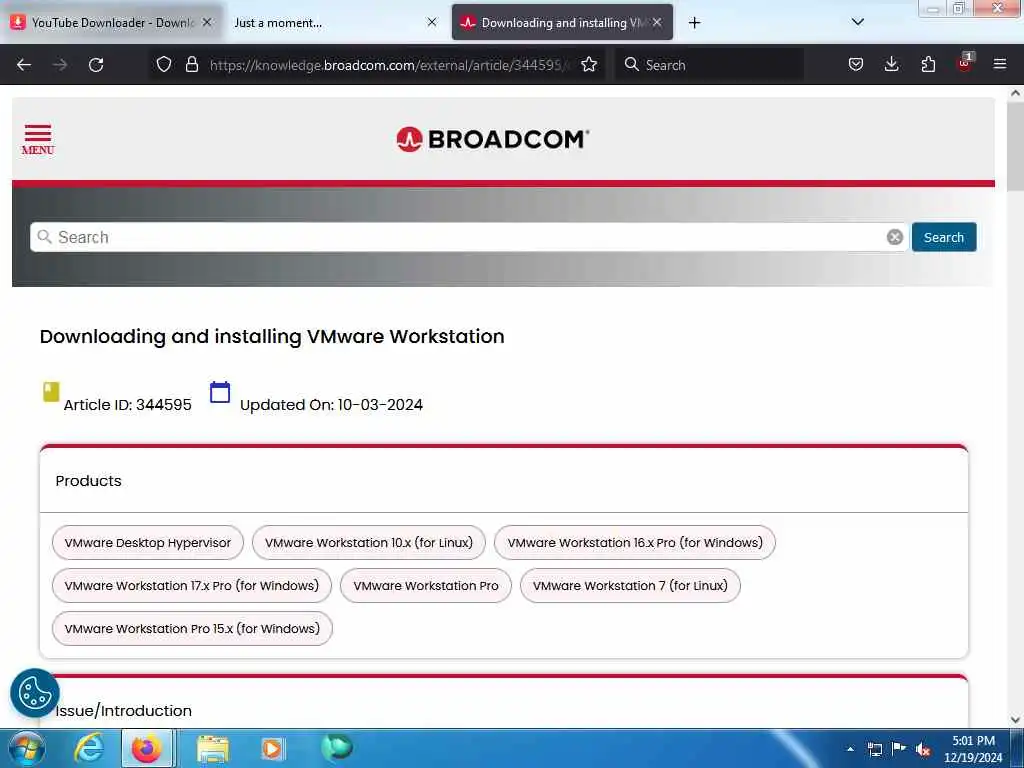Image resolution: width=1024 pixels, height=768 pixels.
Task: Click the Issue/Introduction section heading
Action: click(x=123, y=711)
